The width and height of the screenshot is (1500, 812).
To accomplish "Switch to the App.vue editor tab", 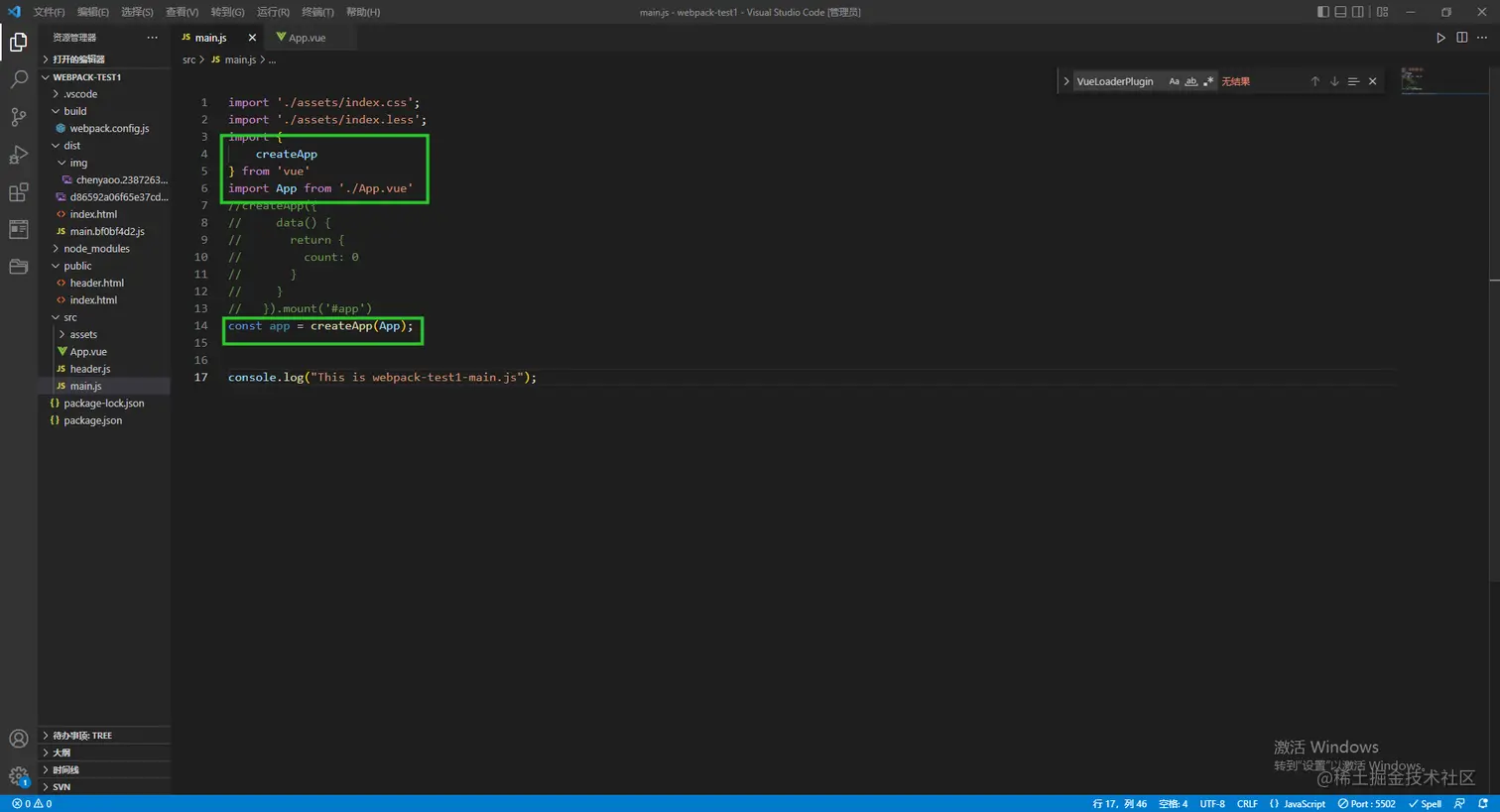I will (x=312, y=38).
